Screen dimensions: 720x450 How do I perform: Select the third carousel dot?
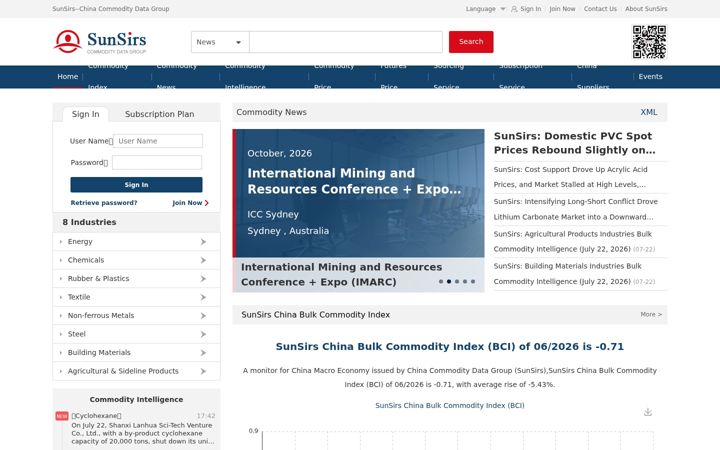[x=457, y=281]
